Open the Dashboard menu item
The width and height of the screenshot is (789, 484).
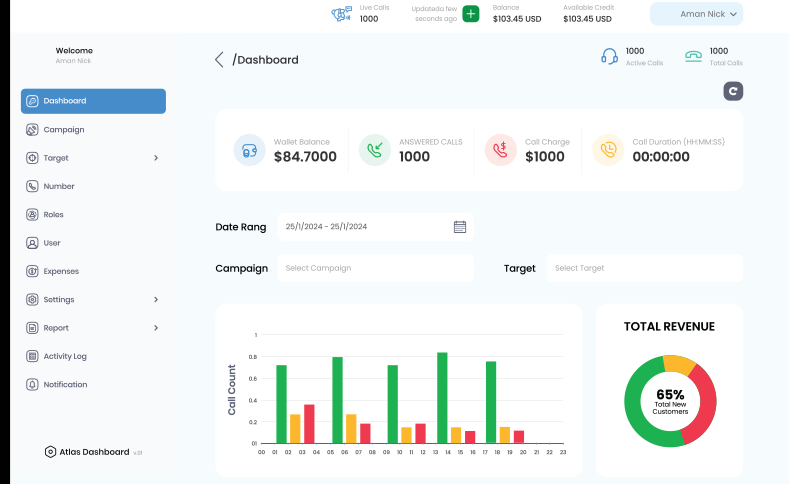[93, 101]
